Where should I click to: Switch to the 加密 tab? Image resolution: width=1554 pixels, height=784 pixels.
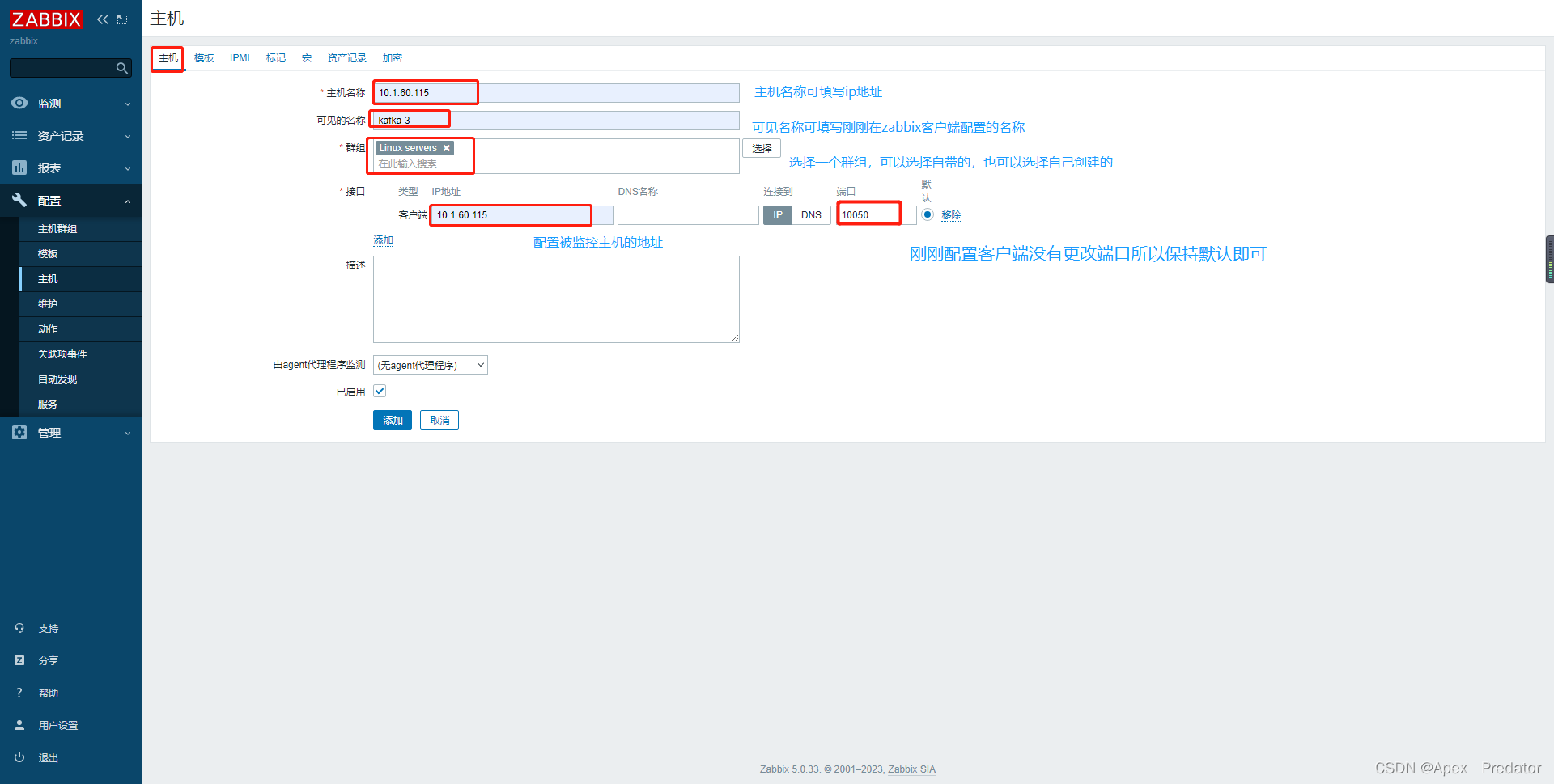393,58
